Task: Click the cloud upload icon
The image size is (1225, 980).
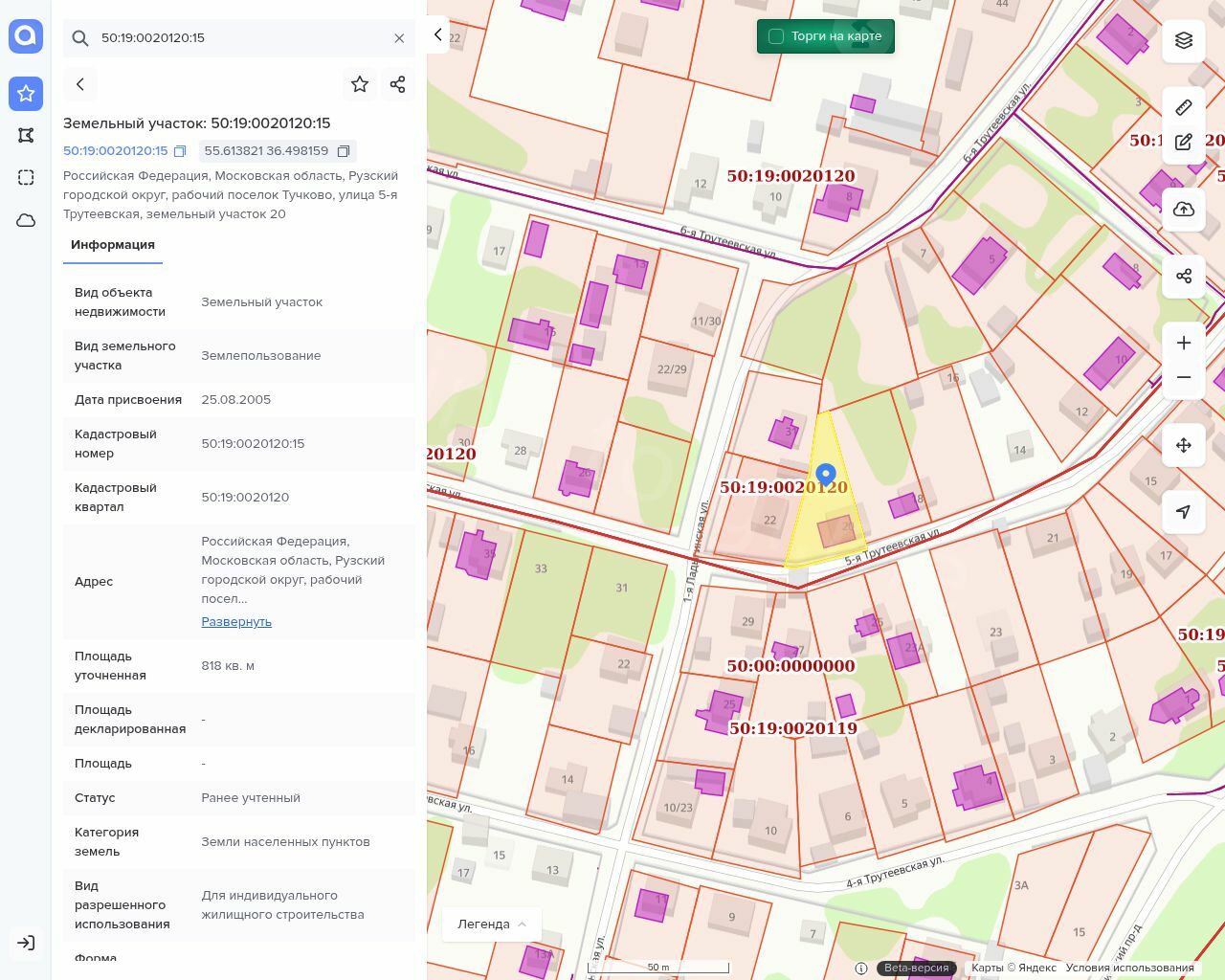Action: 1184,210
